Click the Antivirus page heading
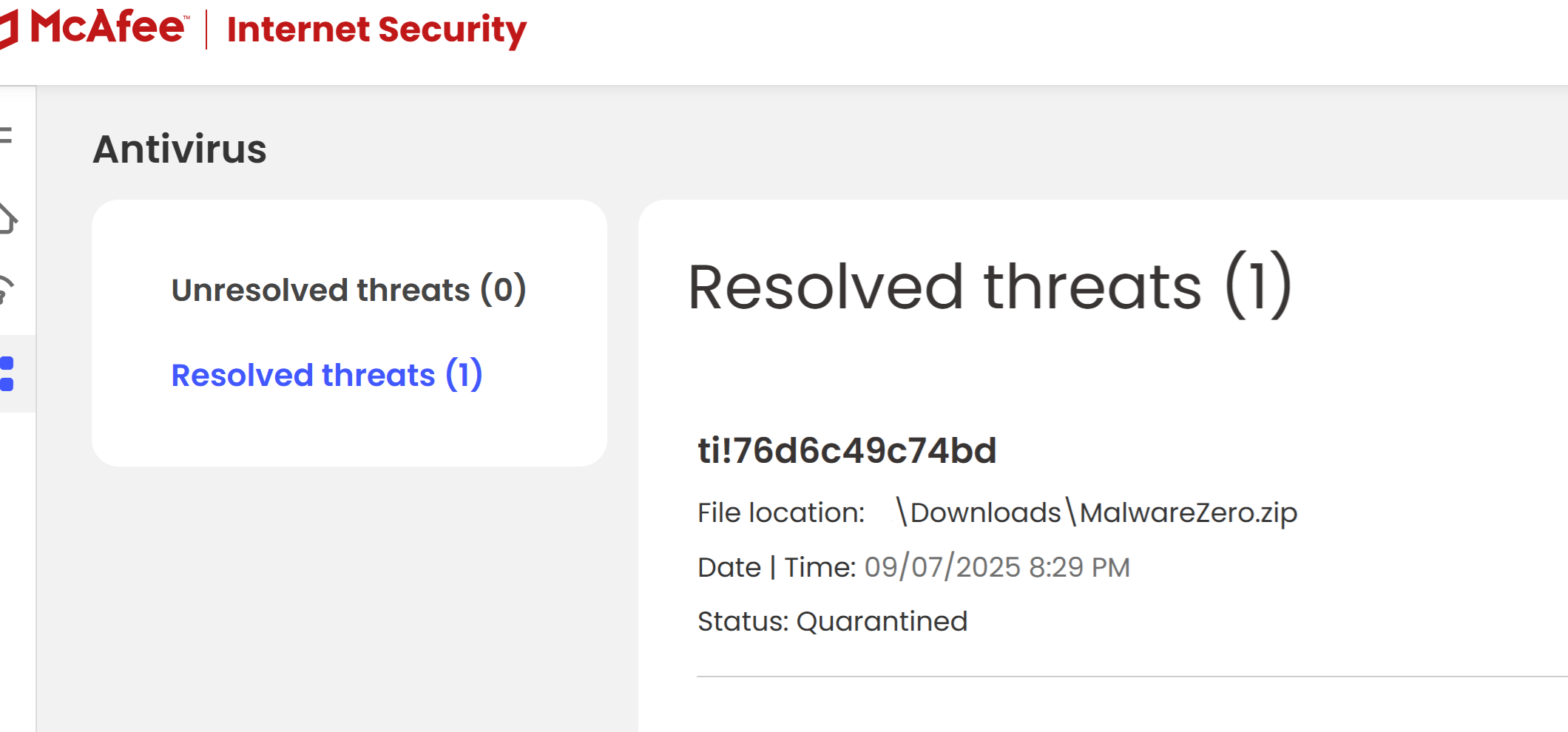Screen dimensions: 1568x732 pyautogui.click(x=180, y=149)
